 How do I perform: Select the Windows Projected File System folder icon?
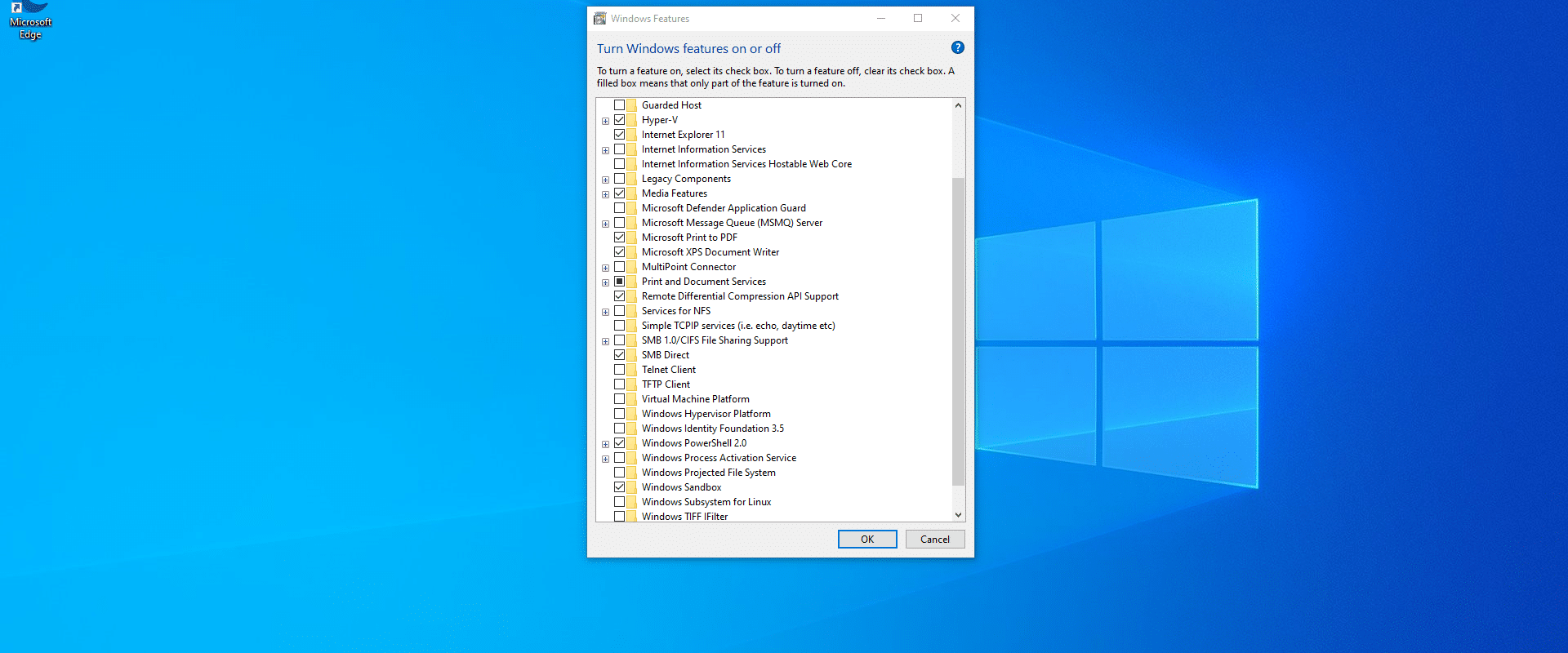click(632, 473)
